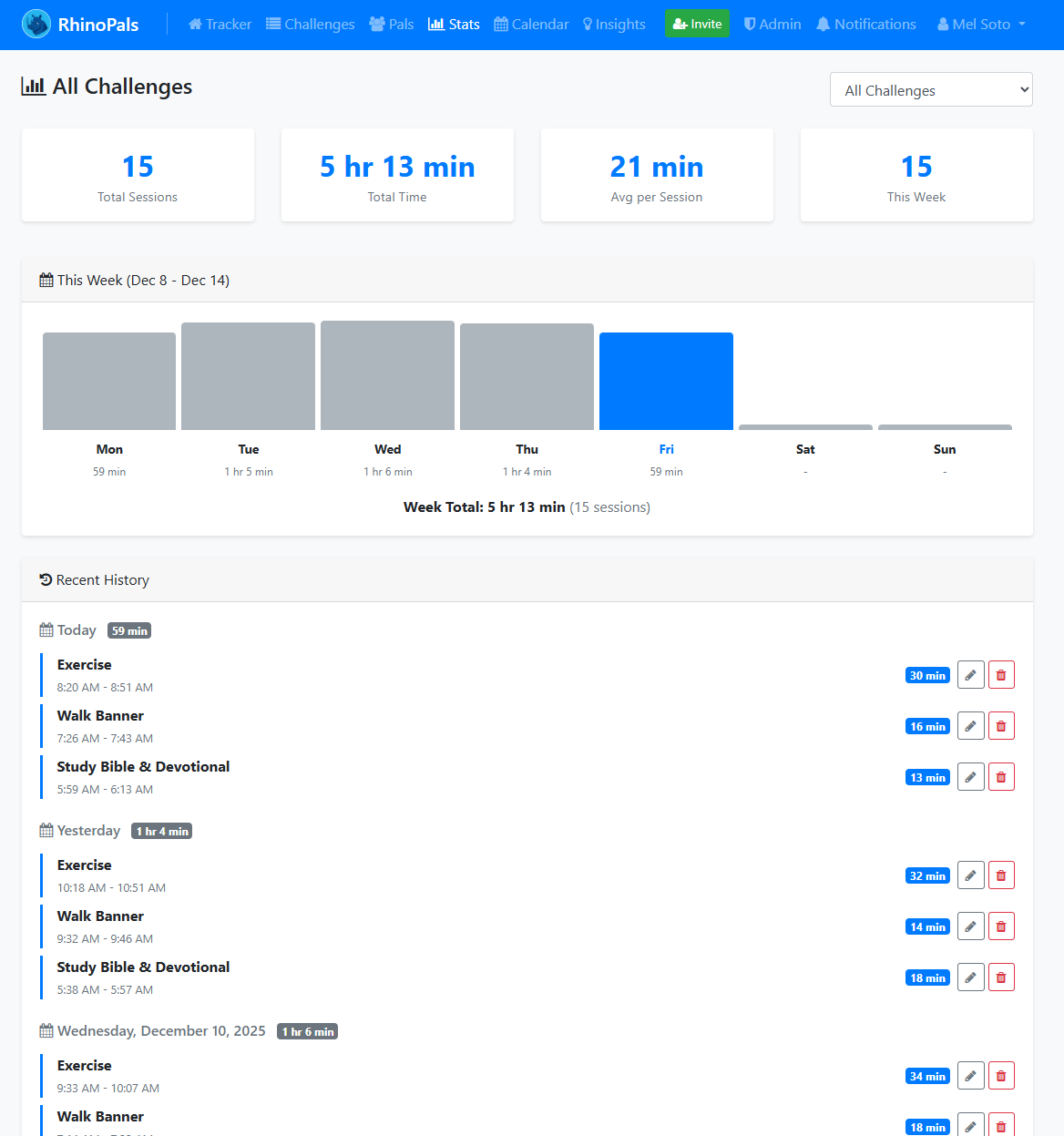Viewport: 1064px width, 1136px height.
Task: Edit today's Study Bible & Devotional session
Action: point(970,777)
